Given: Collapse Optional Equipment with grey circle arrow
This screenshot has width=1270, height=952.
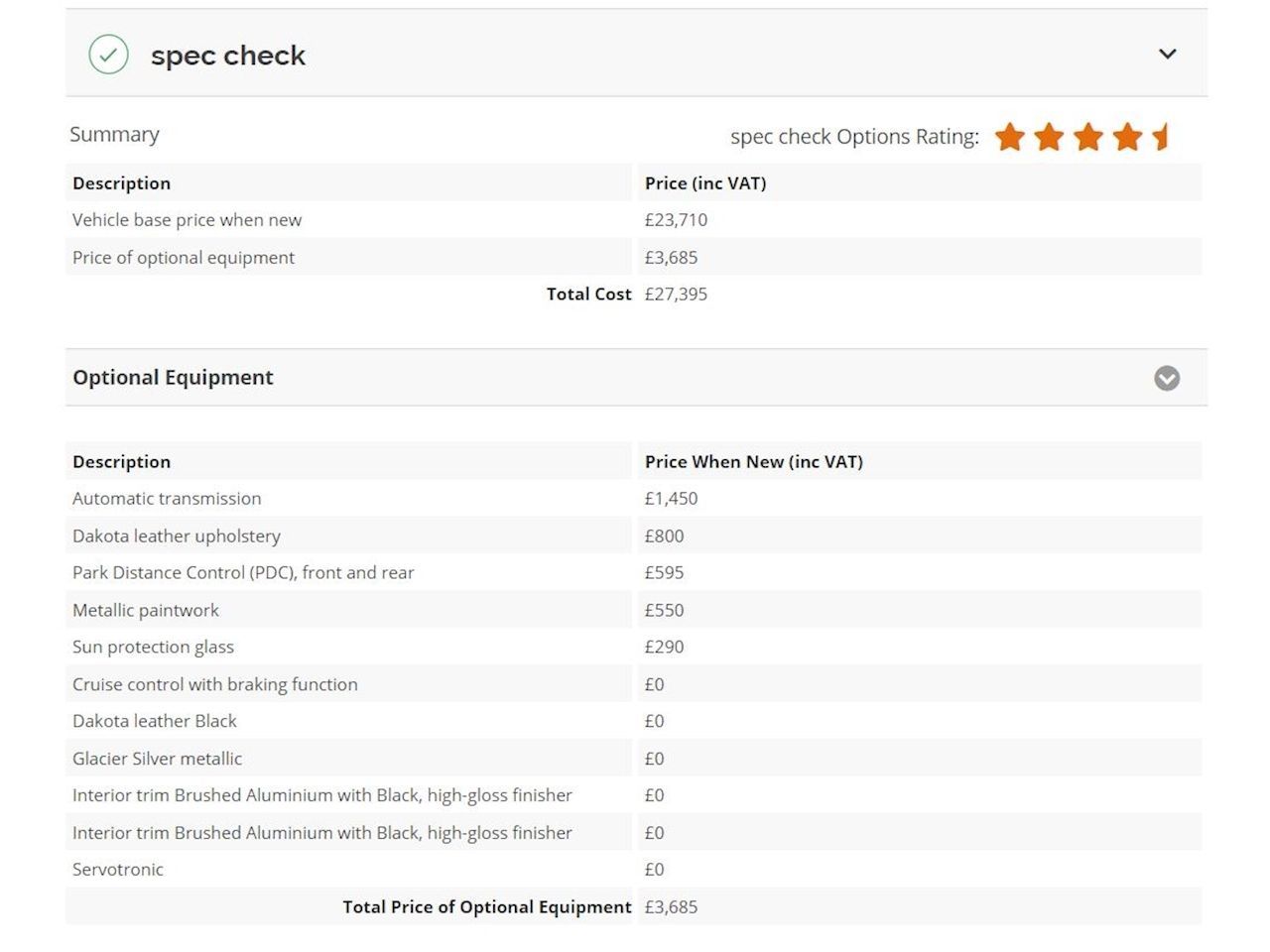Looking at the screenshot, I should pos(1167,378).
